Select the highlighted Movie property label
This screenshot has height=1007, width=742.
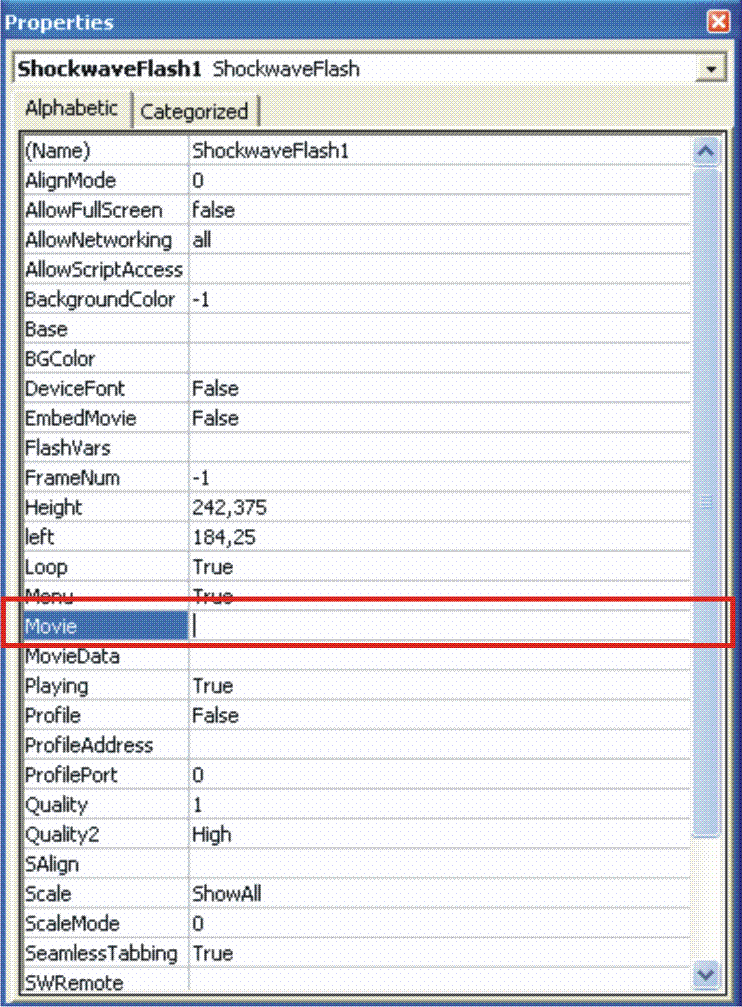[x=105, y=626]
